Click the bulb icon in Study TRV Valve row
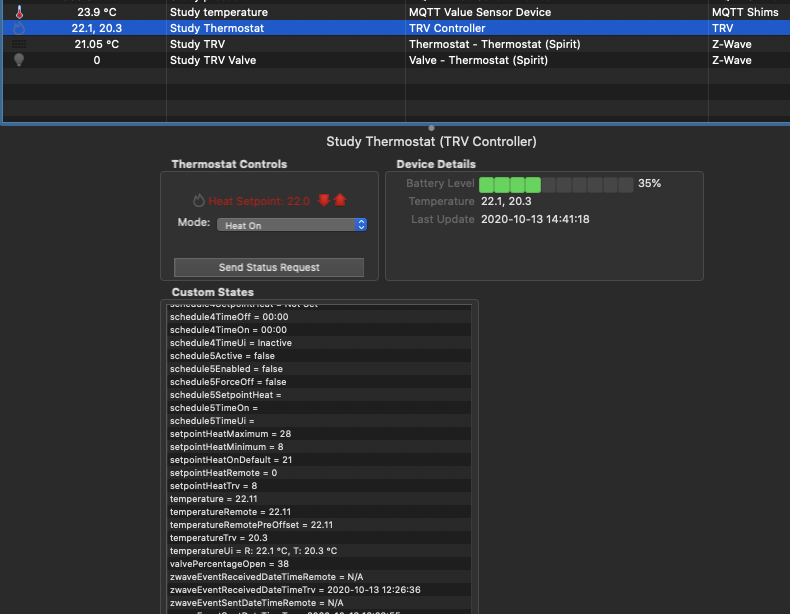The height and width of the screenshot is (614, 790). pyautogui.click(x=19, y=60)
